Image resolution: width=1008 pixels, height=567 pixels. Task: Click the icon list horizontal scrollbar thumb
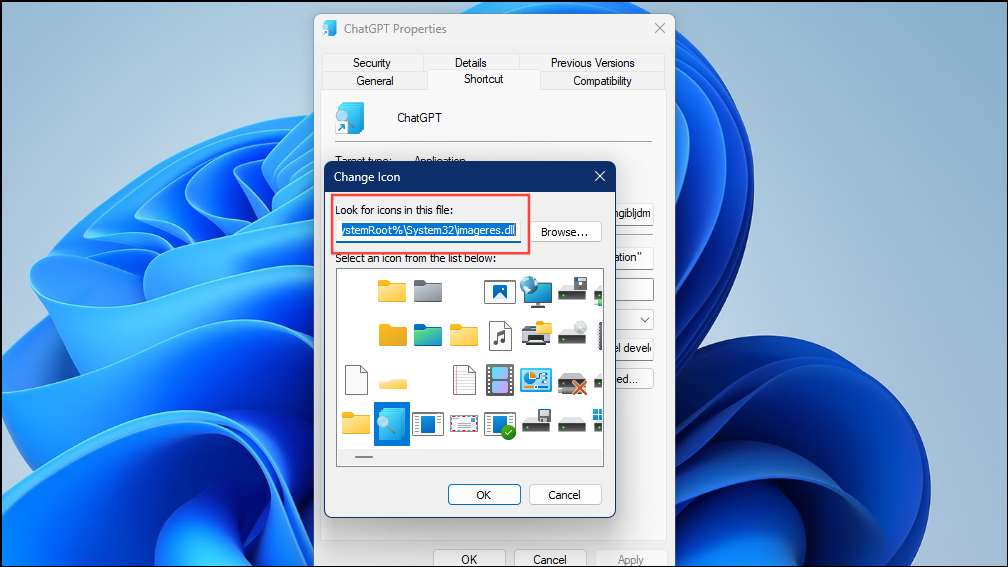point(363,457)
